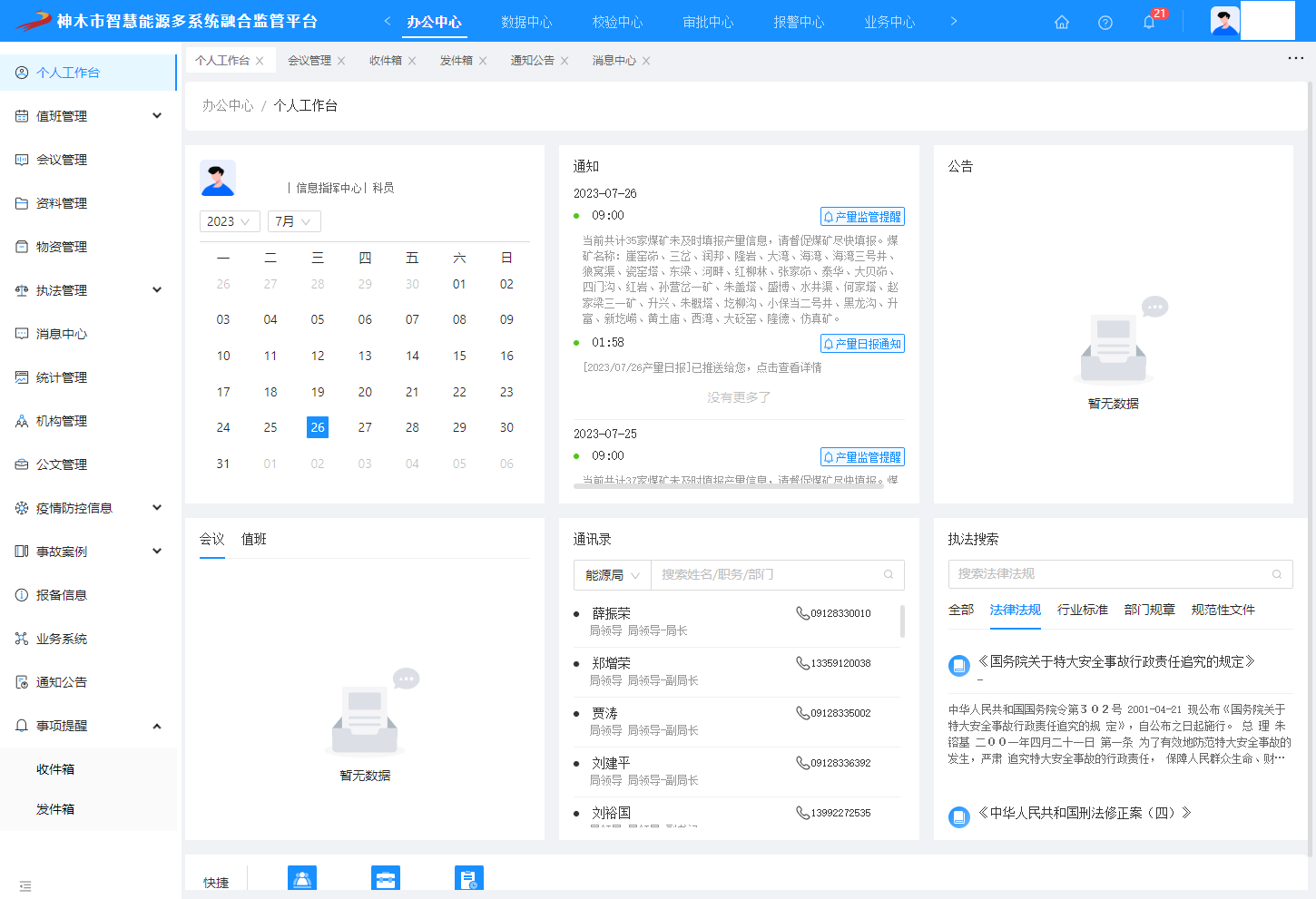Collapse the sidebar with bottom-left icon
The image size is (1316, 899).
(25, 886)
